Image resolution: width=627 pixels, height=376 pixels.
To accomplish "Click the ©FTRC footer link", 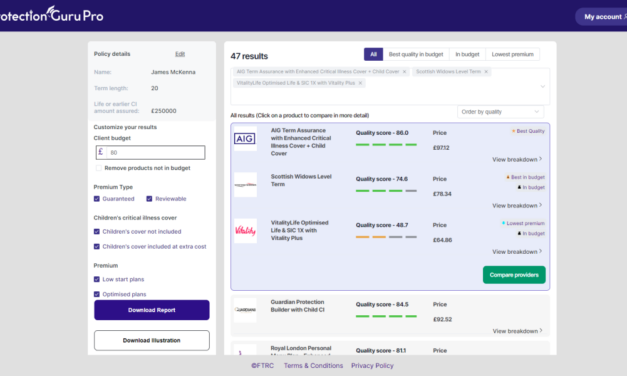I will 263,366.
